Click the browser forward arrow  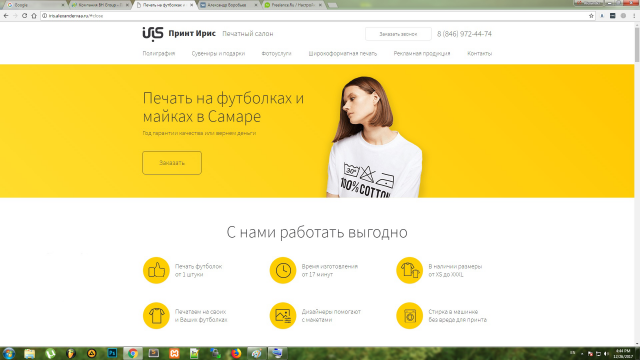15,16
